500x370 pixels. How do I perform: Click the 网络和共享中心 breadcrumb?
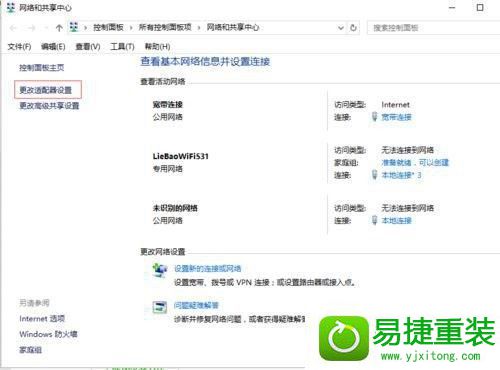[x=233, y=28]
